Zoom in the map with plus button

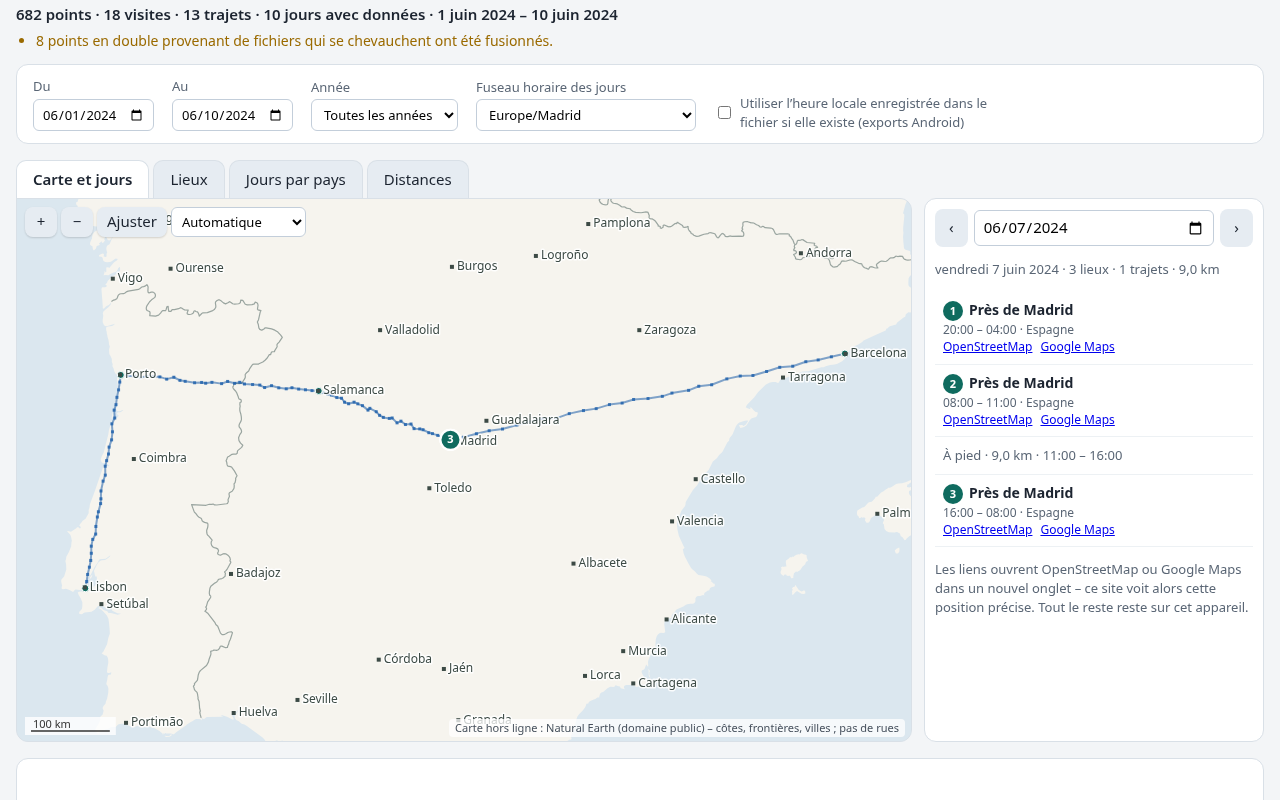tap(41, 222)
